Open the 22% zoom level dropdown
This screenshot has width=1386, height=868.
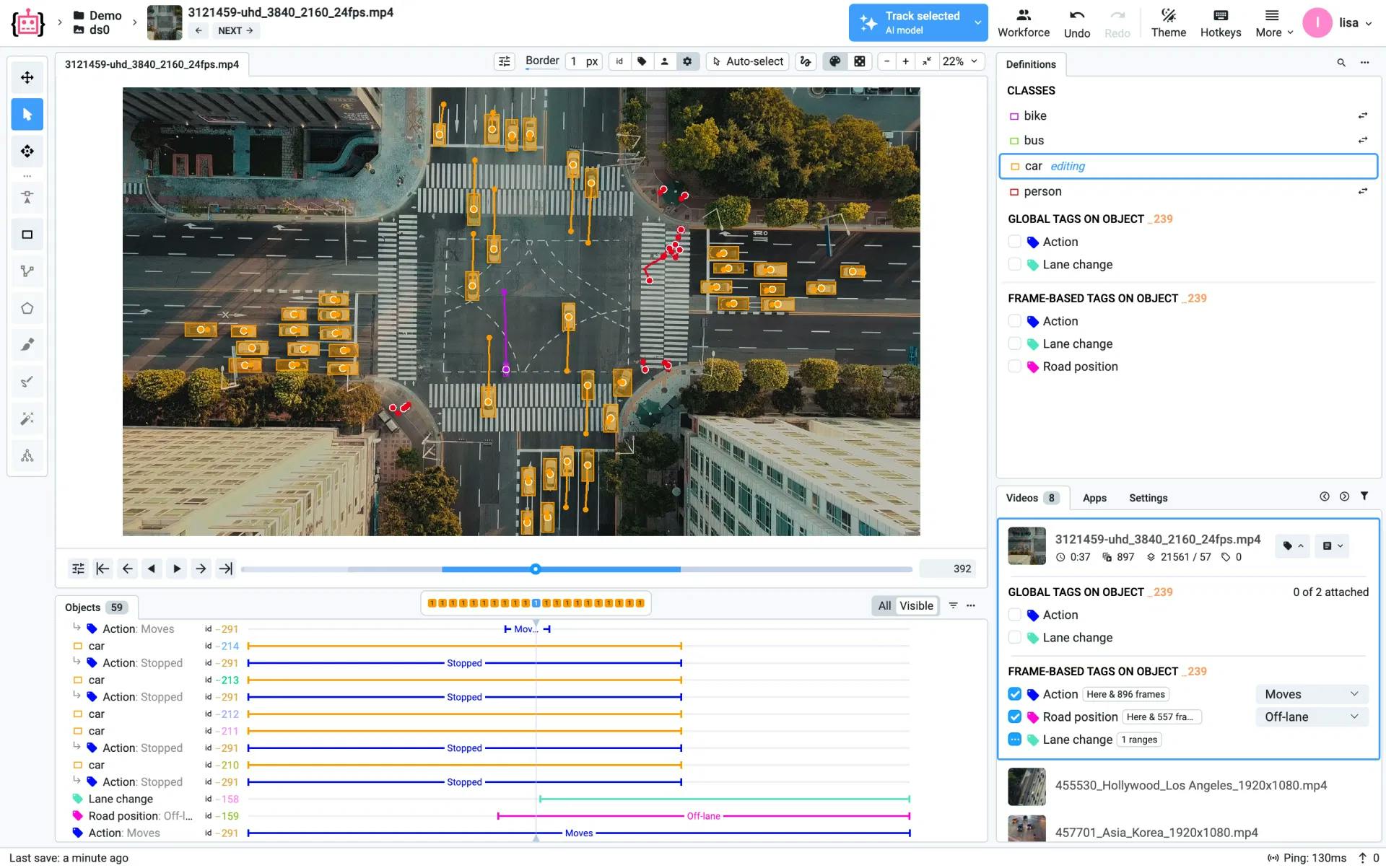960,61
